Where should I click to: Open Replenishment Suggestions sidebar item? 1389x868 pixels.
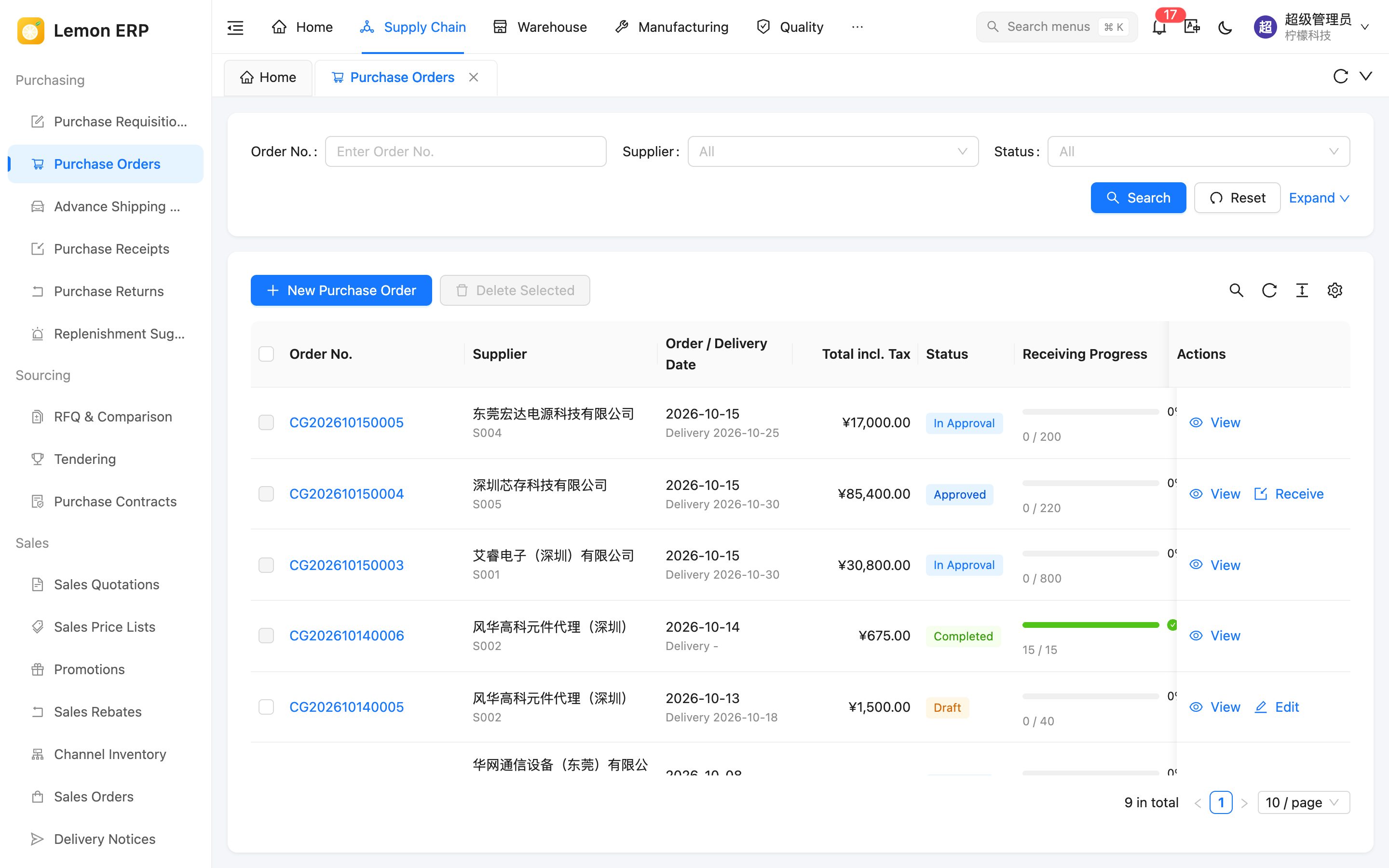[x=106, y=334]
